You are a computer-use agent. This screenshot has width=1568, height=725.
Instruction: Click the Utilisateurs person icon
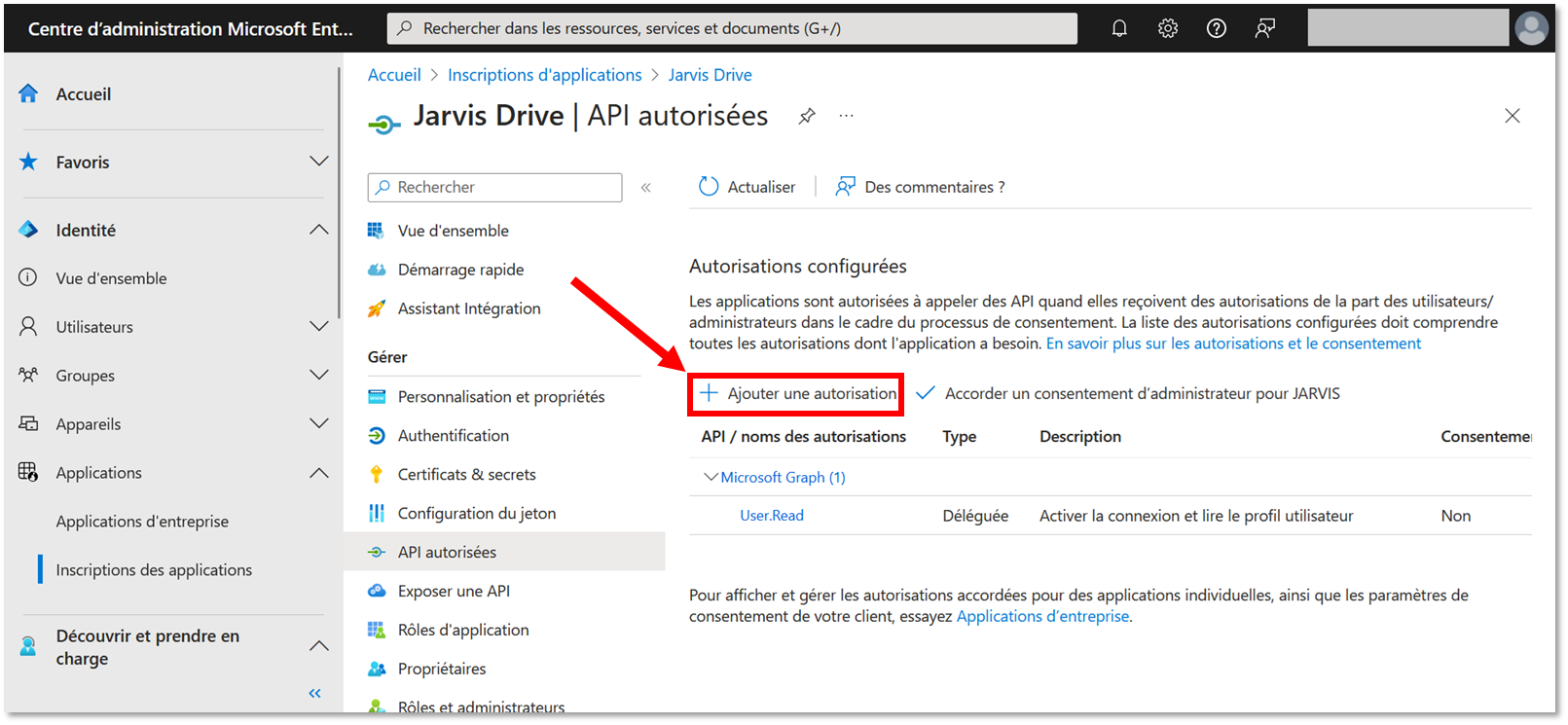coord(28,326)
